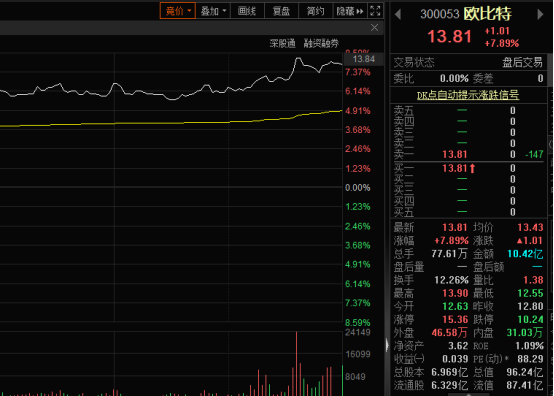
Task: Click 总手 value 77.61万
Action: (x=449, y=254)
